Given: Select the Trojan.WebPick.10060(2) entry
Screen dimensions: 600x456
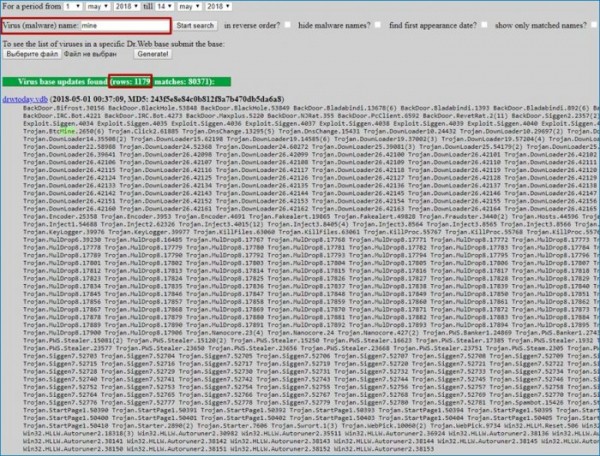Looking at the screenshot, I should (384, 425).
